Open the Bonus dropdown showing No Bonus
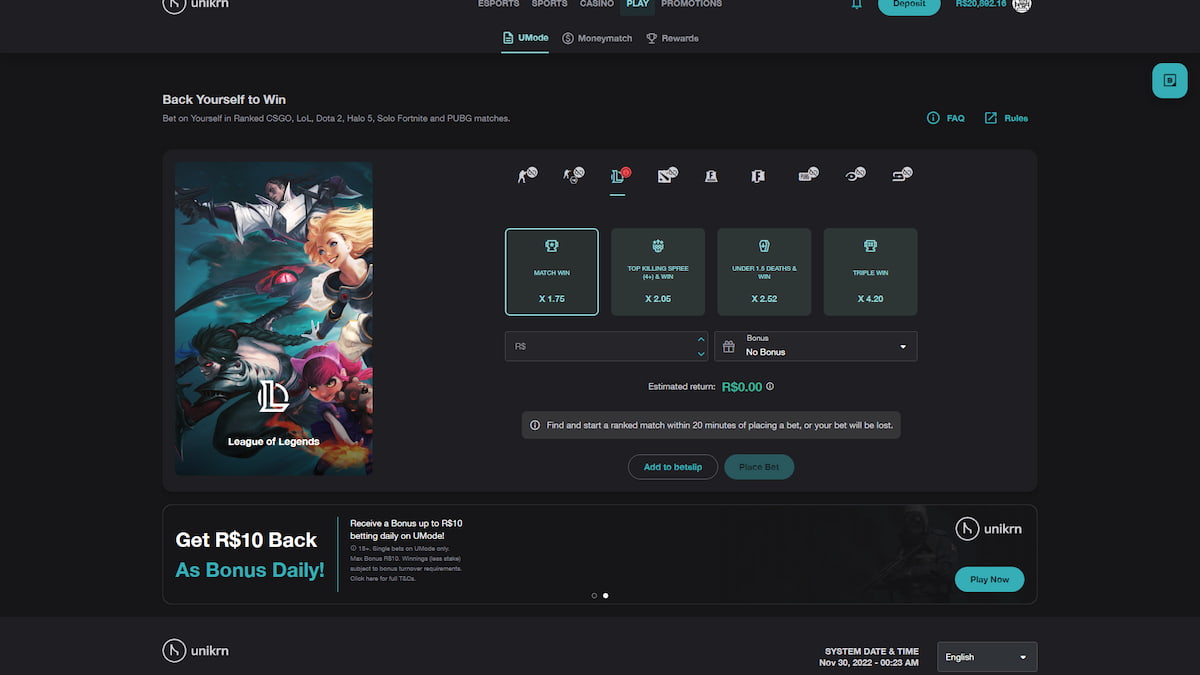The image size is (1200, 675). tap(815, 346)
